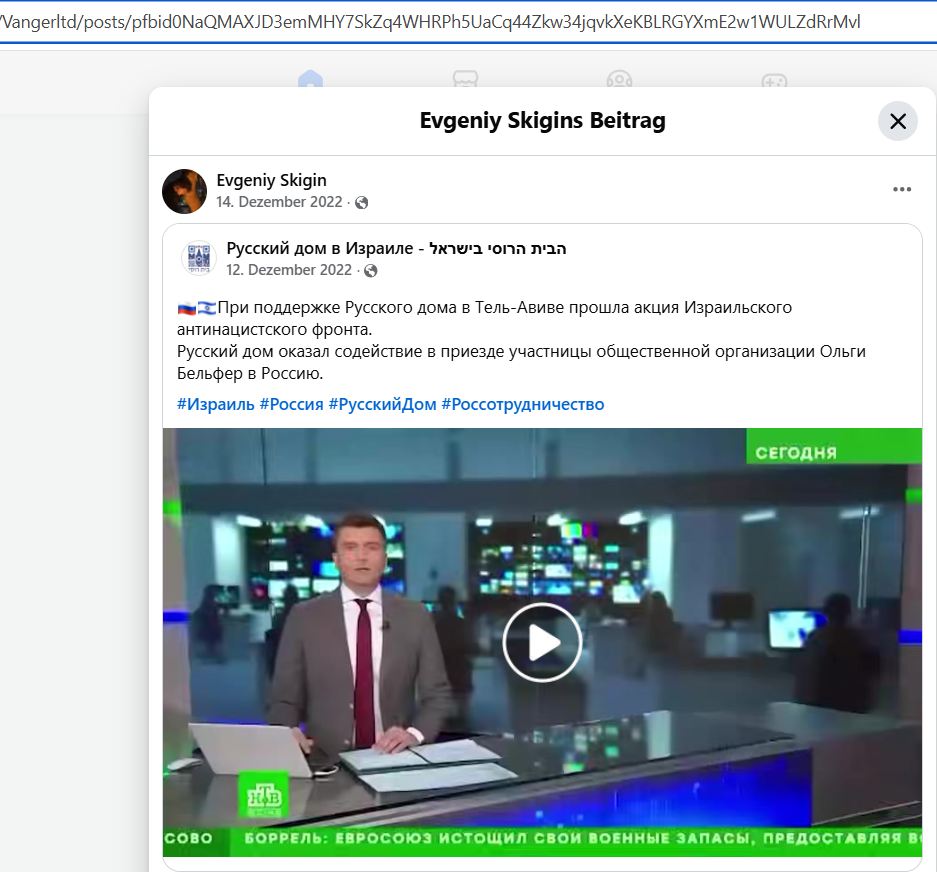Click the 14. Dezember 2022 timestamp
The width and height of the screenshot is (937, 872).
click(279, 202)
